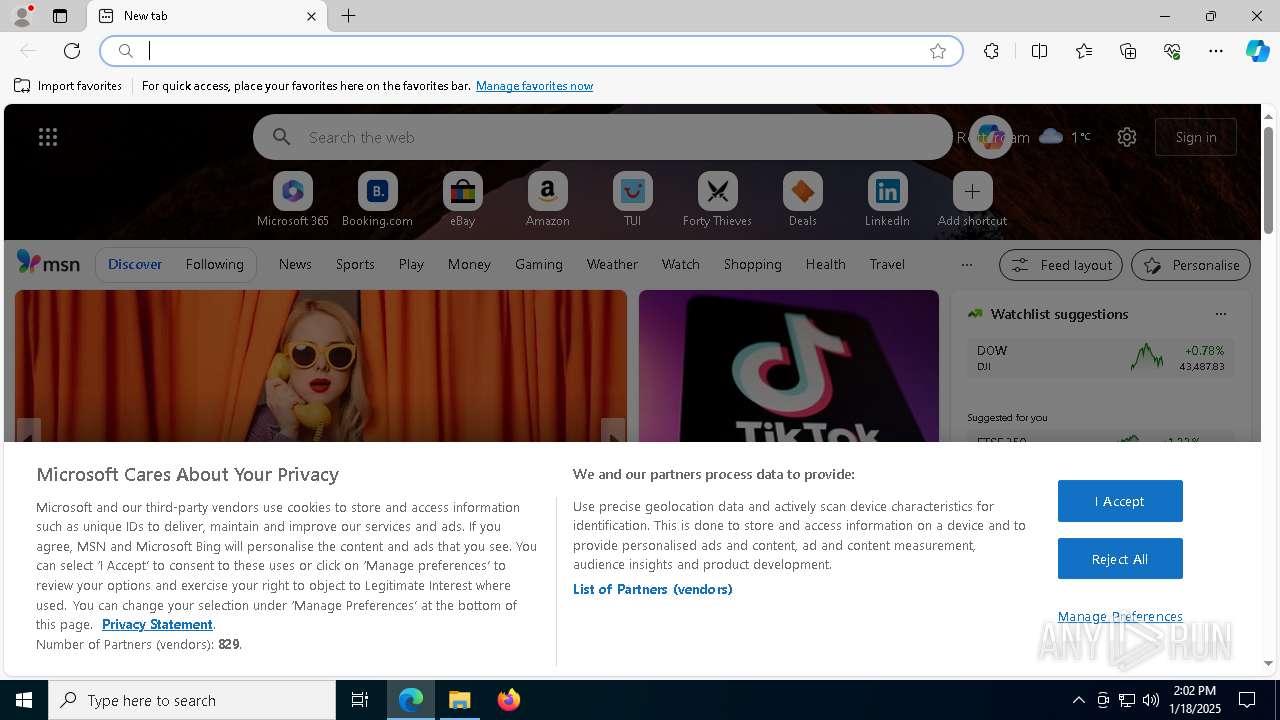
Task: Launch the Forty Thieves shortcut
Action: tap(717, 199)
